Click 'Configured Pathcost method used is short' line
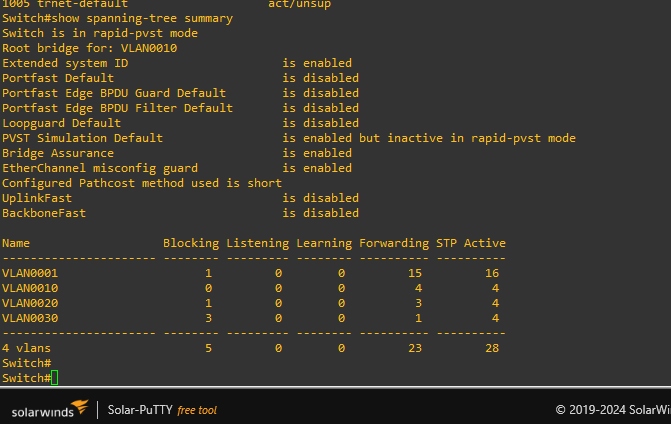Viewport: 671px width, 424px height. (x=142, y=183)
